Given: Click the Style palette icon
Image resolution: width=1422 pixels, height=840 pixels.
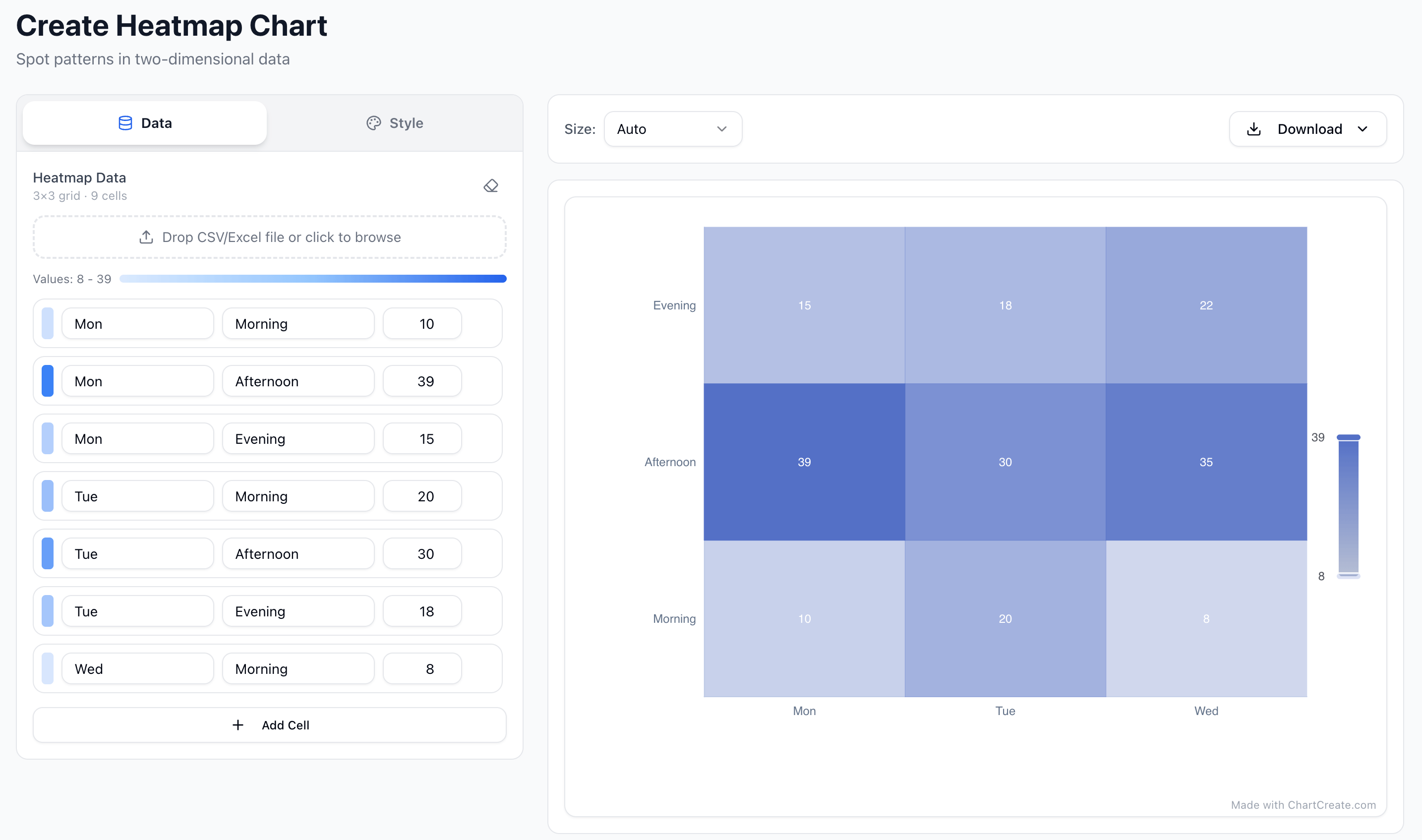Looking at the screenshot, I should pos(373,123).
